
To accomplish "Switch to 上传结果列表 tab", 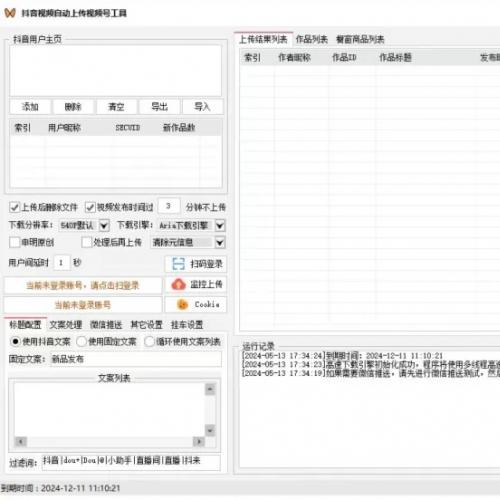I will click(x=263, y=39).
